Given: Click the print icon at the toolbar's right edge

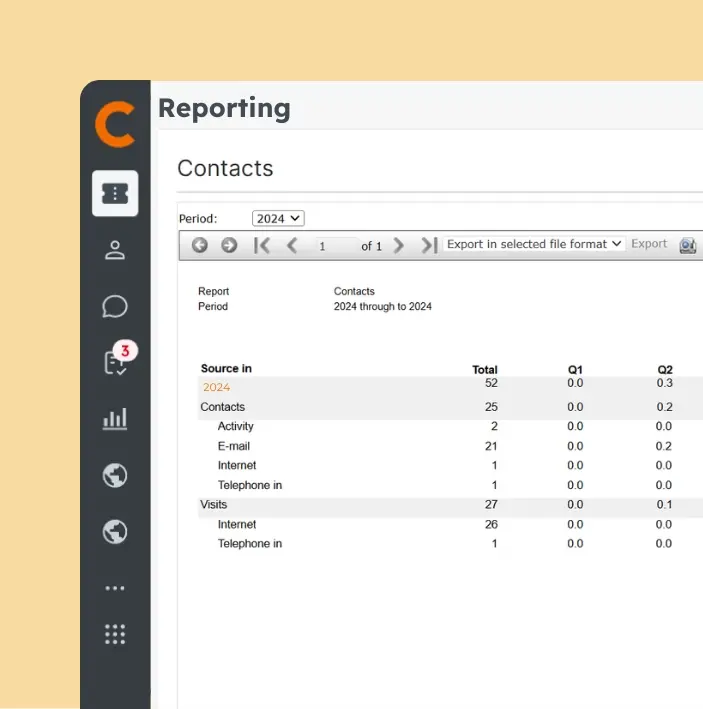Looking at the screenshot, I should click(688, 246).
